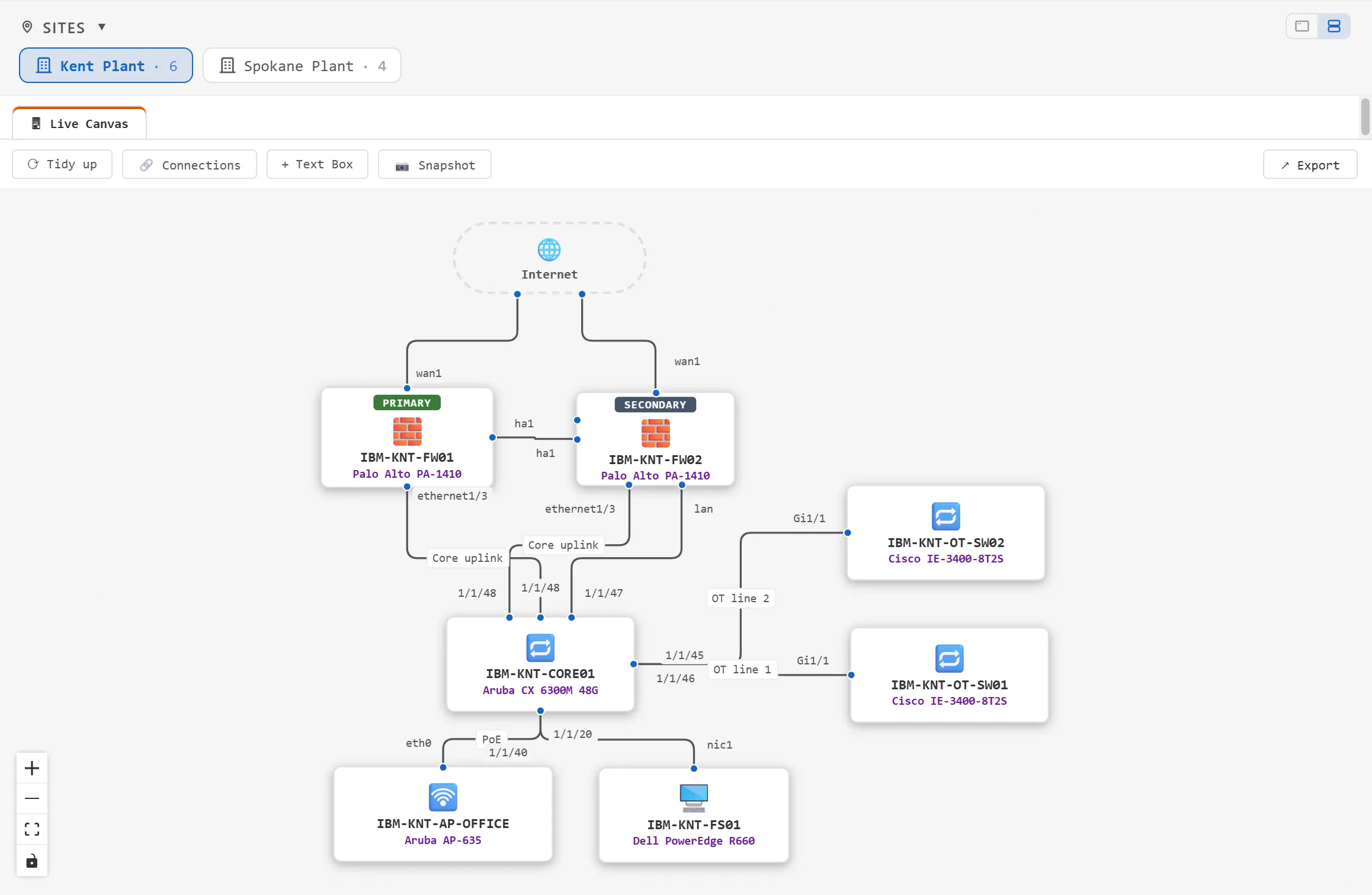Click the Aruba CX 6300M 48G model text

coord(540,690)
